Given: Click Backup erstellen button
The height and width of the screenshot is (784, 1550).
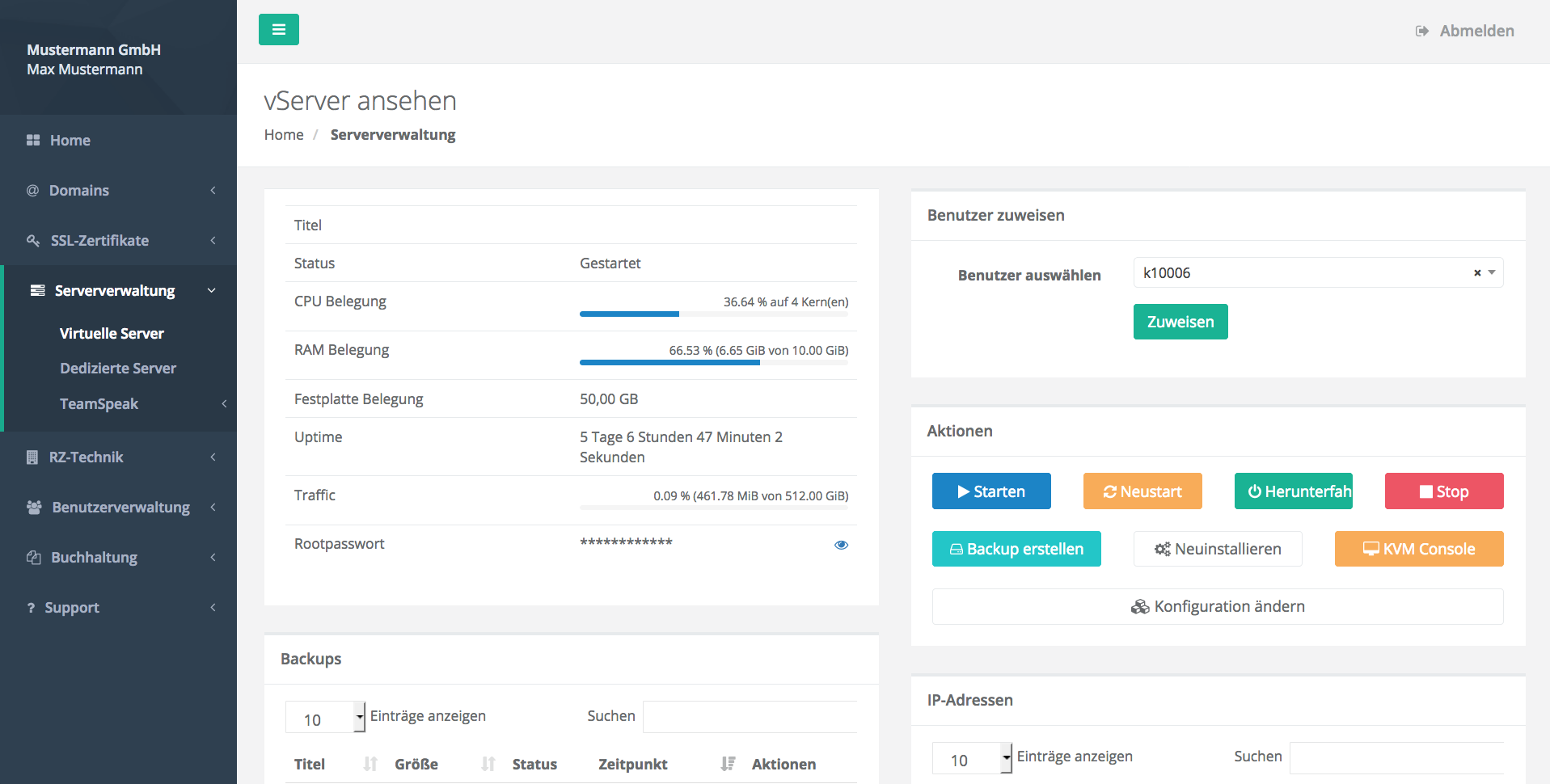Looking at the screenshot, I should tap(1016, 549).
